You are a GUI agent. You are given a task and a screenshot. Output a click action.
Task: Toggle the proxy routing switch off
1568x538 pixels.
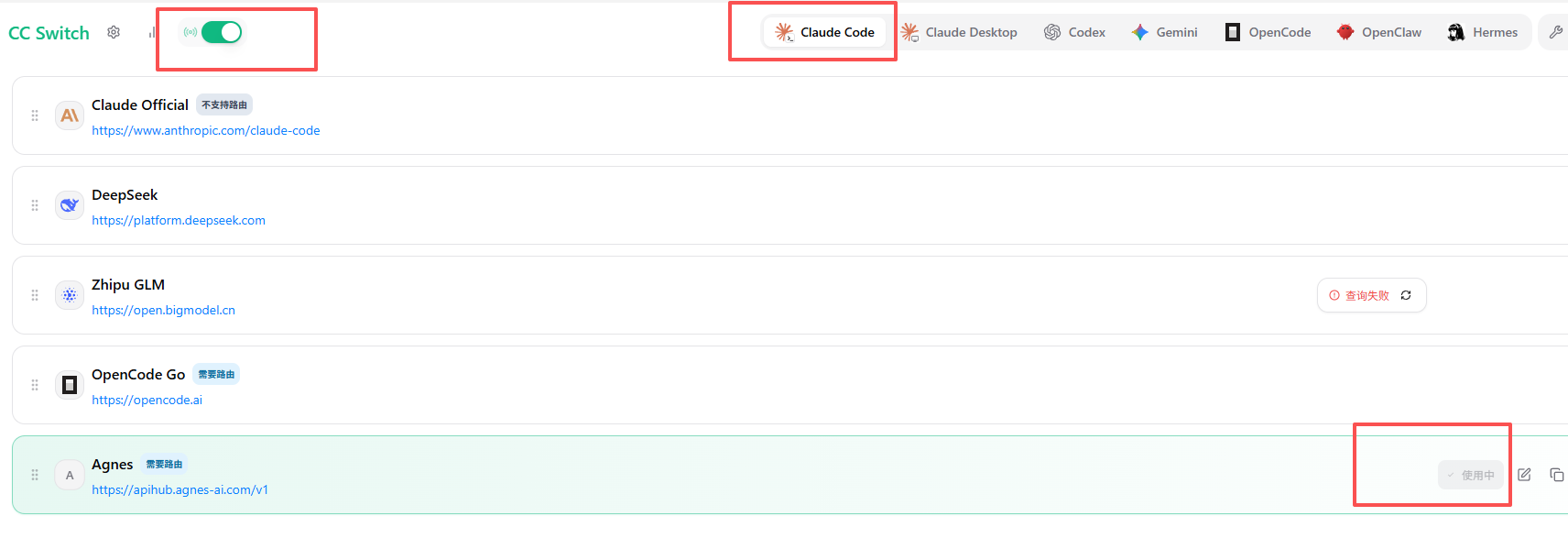(x=222, y=32)
